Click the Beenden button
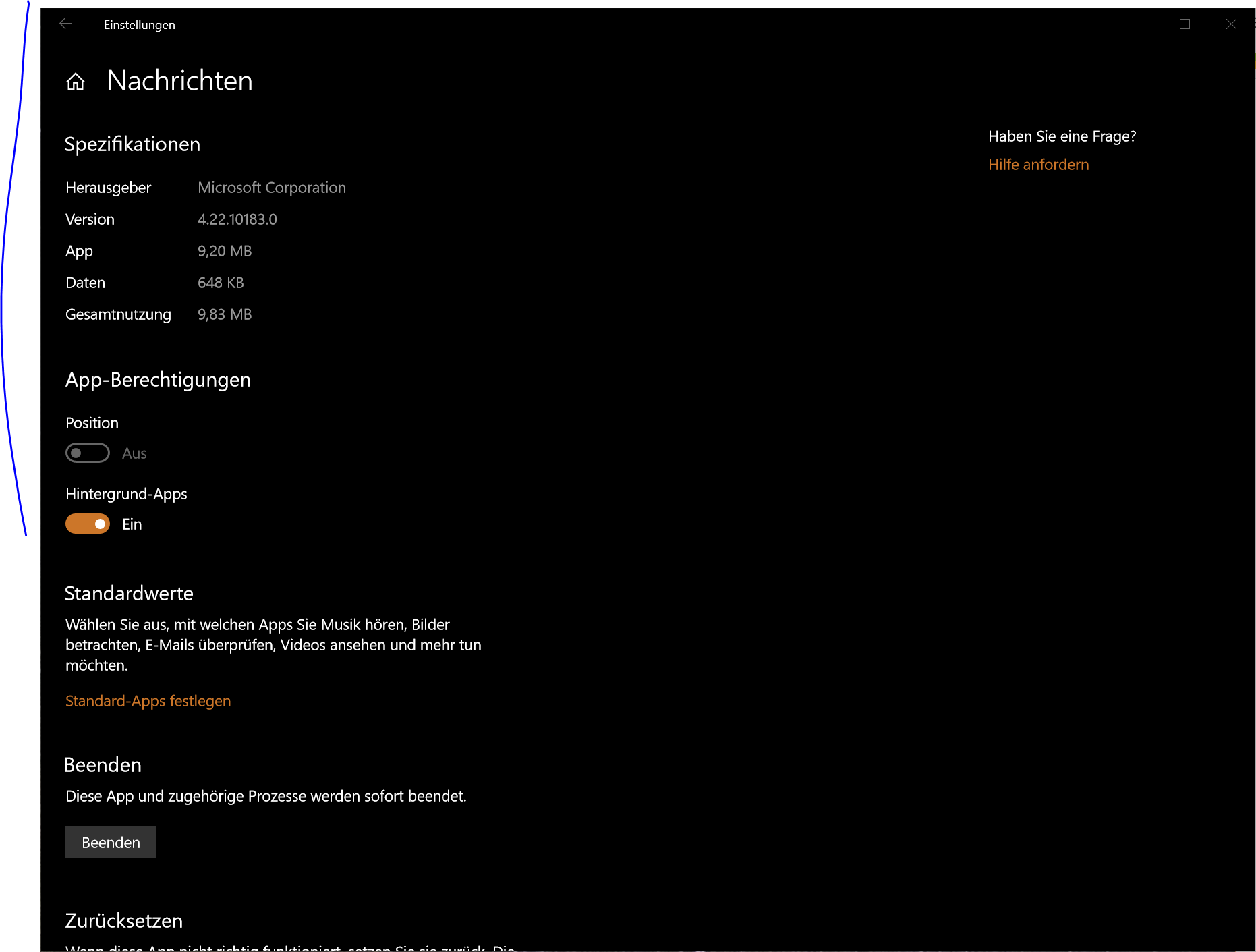1256x952 pixels. click(x=111, y=842)
